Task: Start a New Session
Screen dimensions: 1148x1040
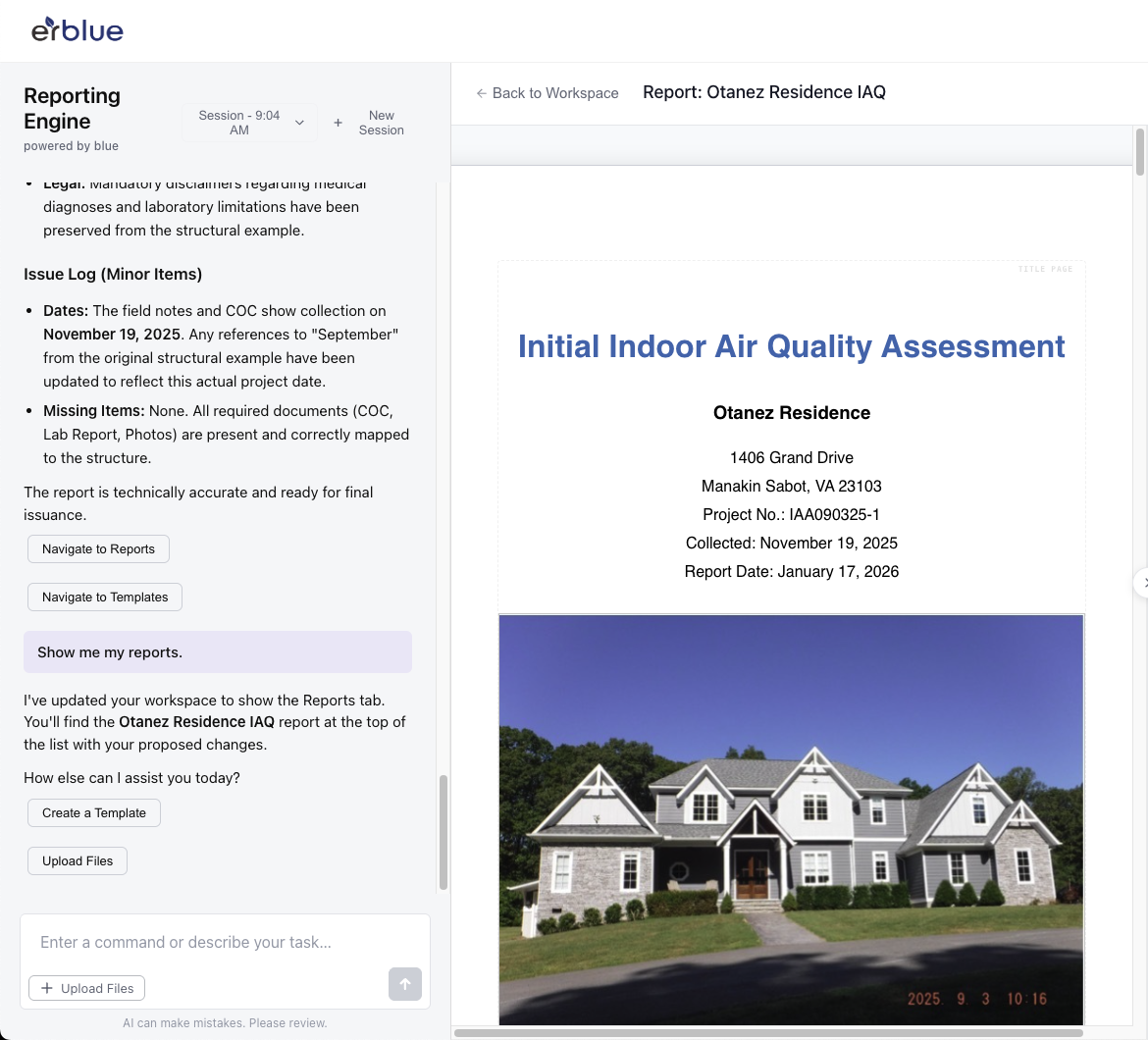Action: 369,123
